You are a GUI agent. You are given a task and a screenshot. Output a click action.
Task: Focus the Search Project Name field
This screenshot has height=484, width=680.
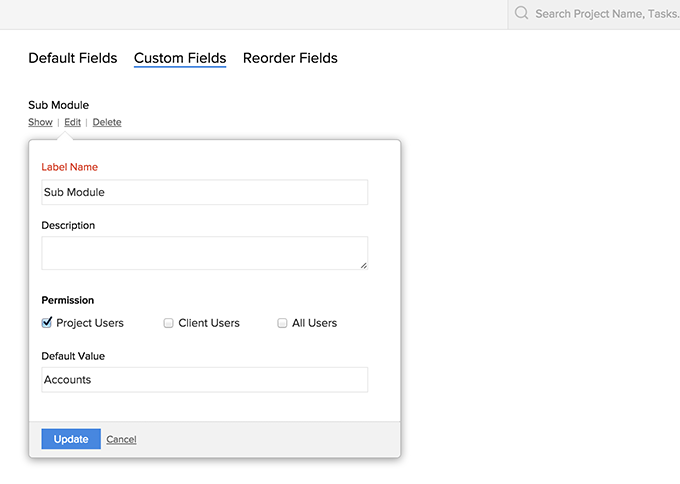click(605, 14)
